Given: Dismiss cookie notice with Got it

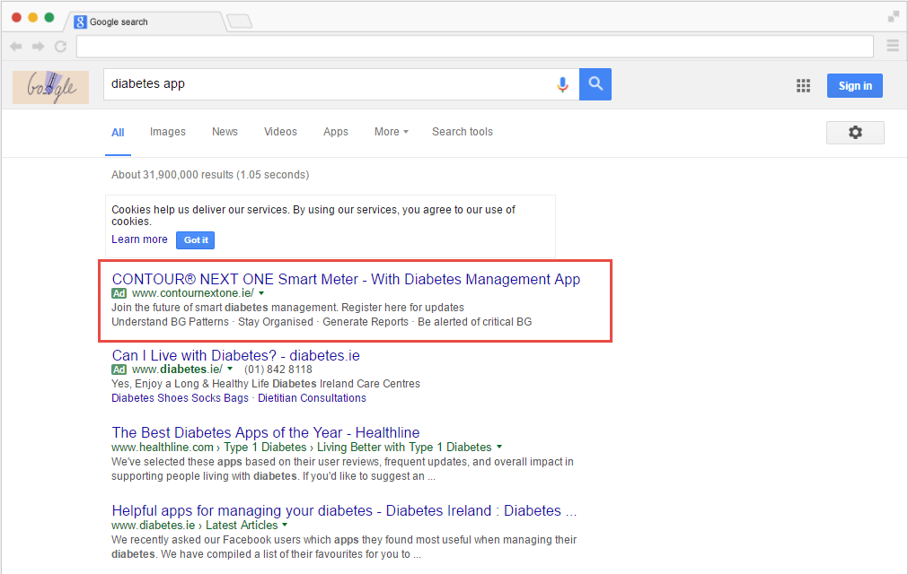Looking at the screenshot, I should point(196,240).
